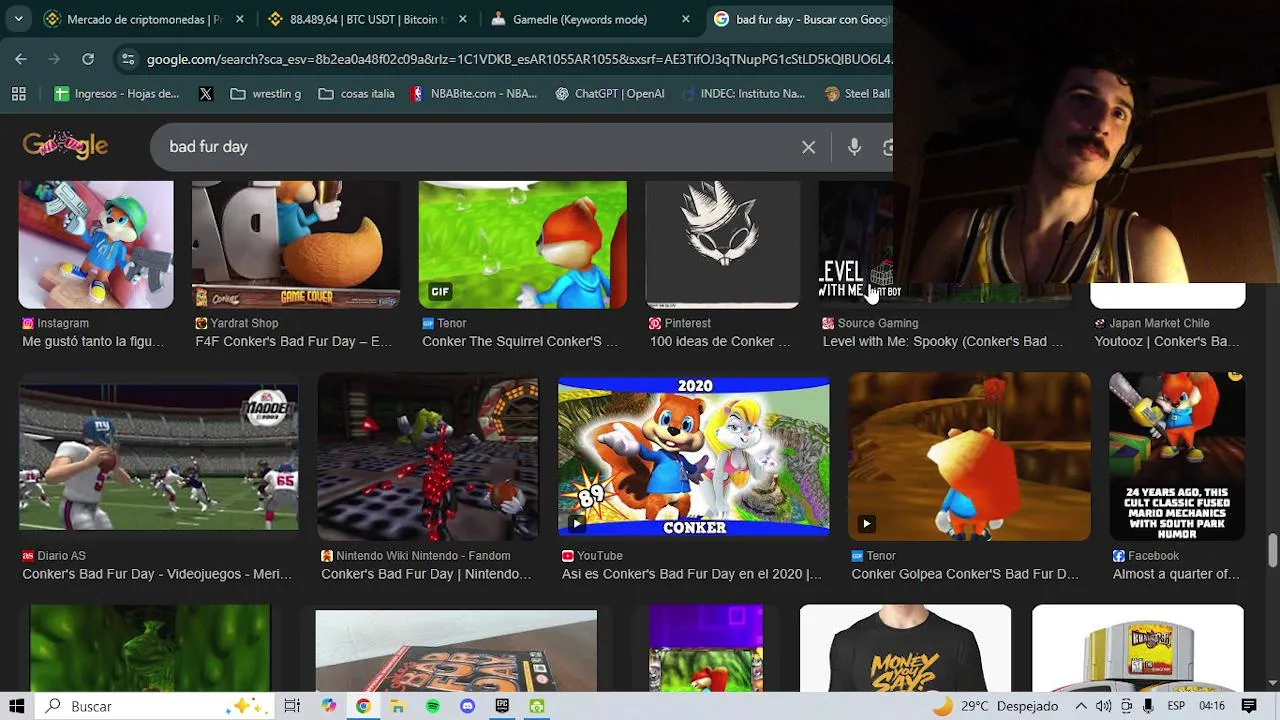1280x720 pixels.
Task: Open the NBABite.com bookmark
Action: point(474,94)
